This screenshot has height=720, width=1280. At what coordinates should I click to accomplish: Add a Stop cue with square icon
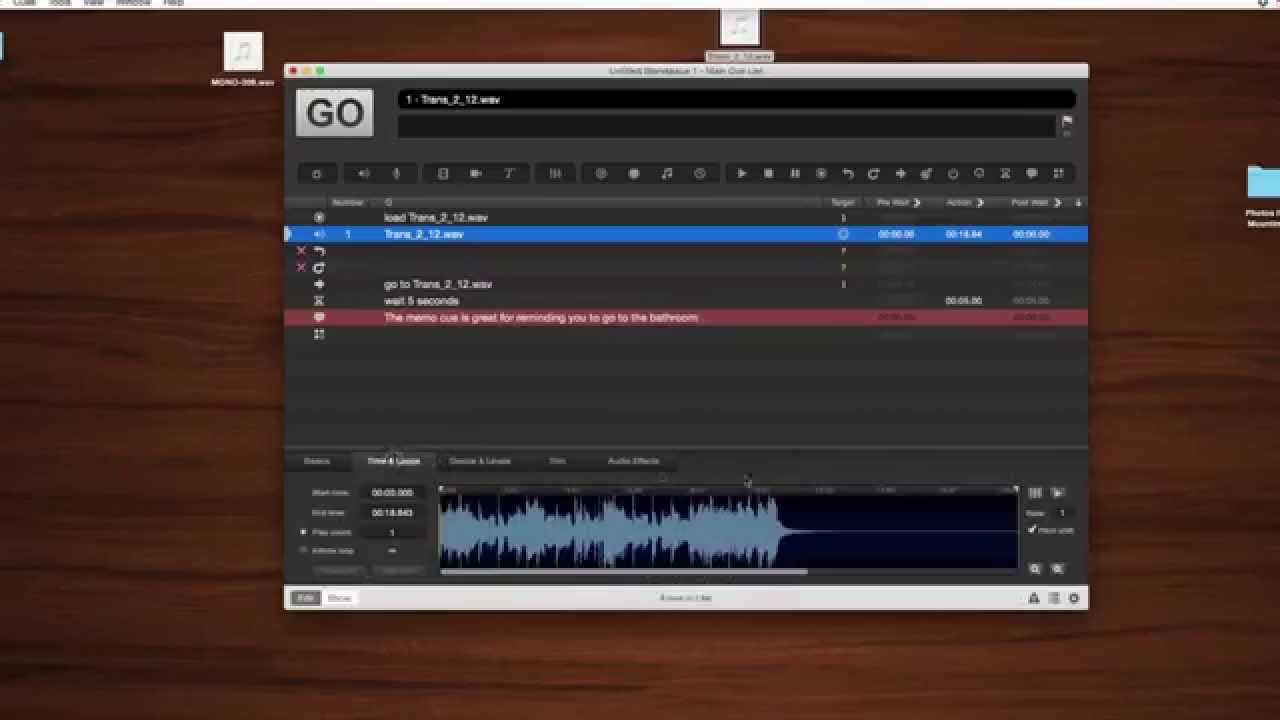pyautogui.click(x=768, y=174)
